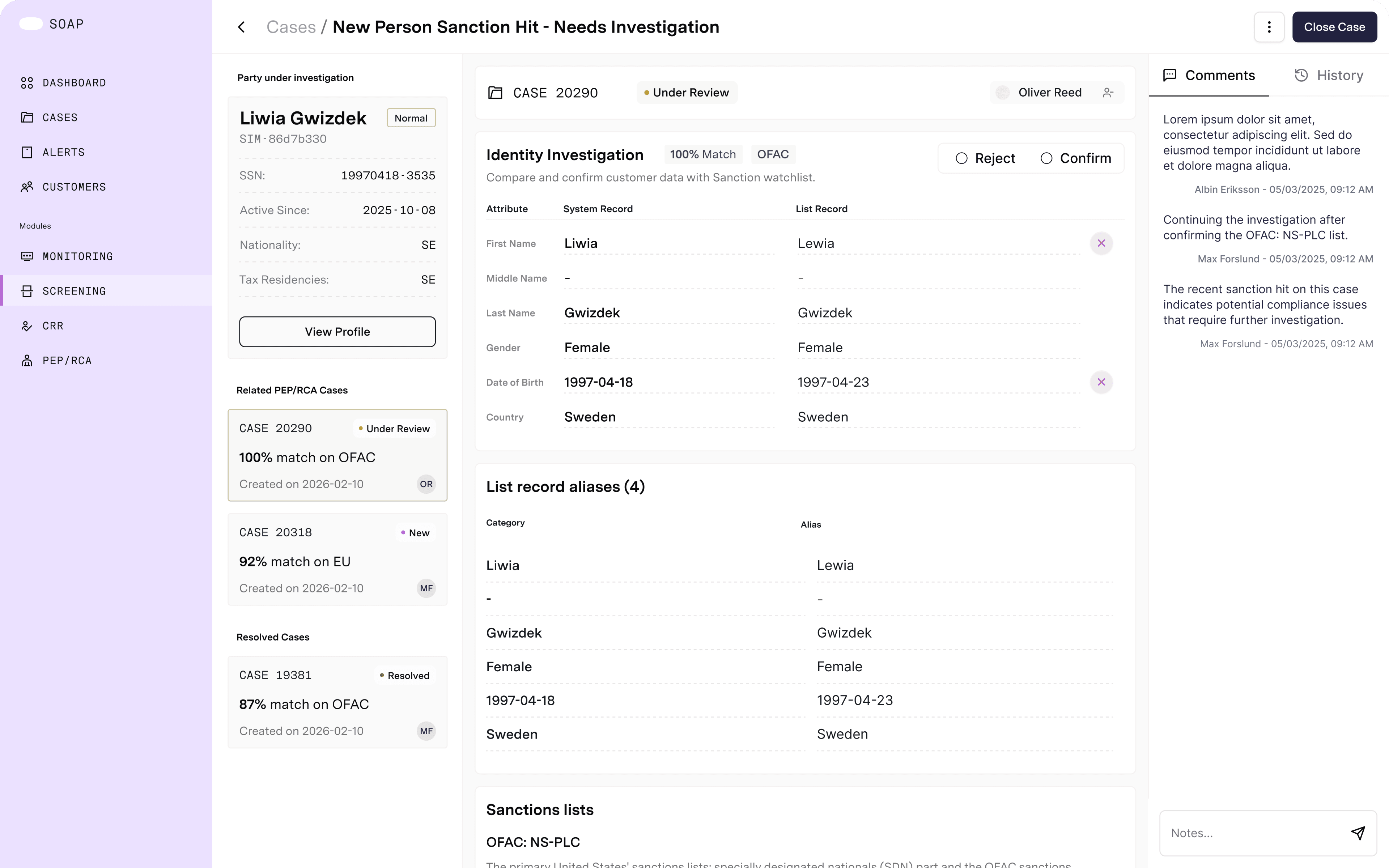Switch to the History tab
1389x868 pixels.
tap(1329, 76)
